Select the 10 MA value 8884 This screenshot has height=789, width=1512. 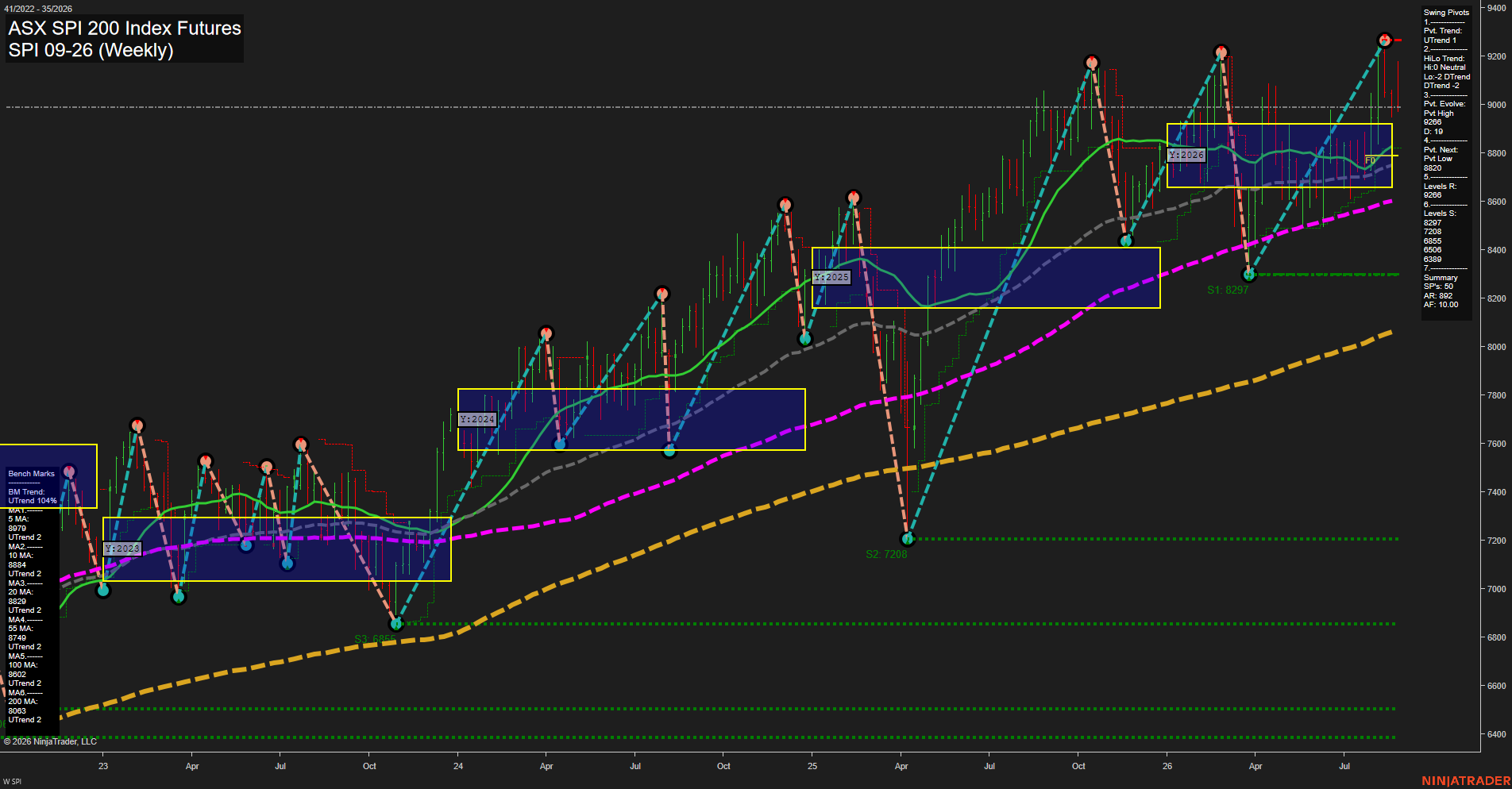(17, 565)
